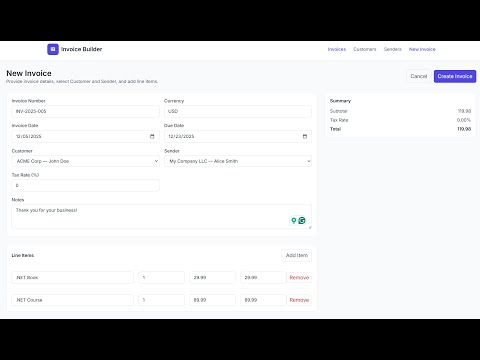Viewport: 480px width, 360px height.
Task: Click the Invoice Date field text
Action: [x=29, y=136]
